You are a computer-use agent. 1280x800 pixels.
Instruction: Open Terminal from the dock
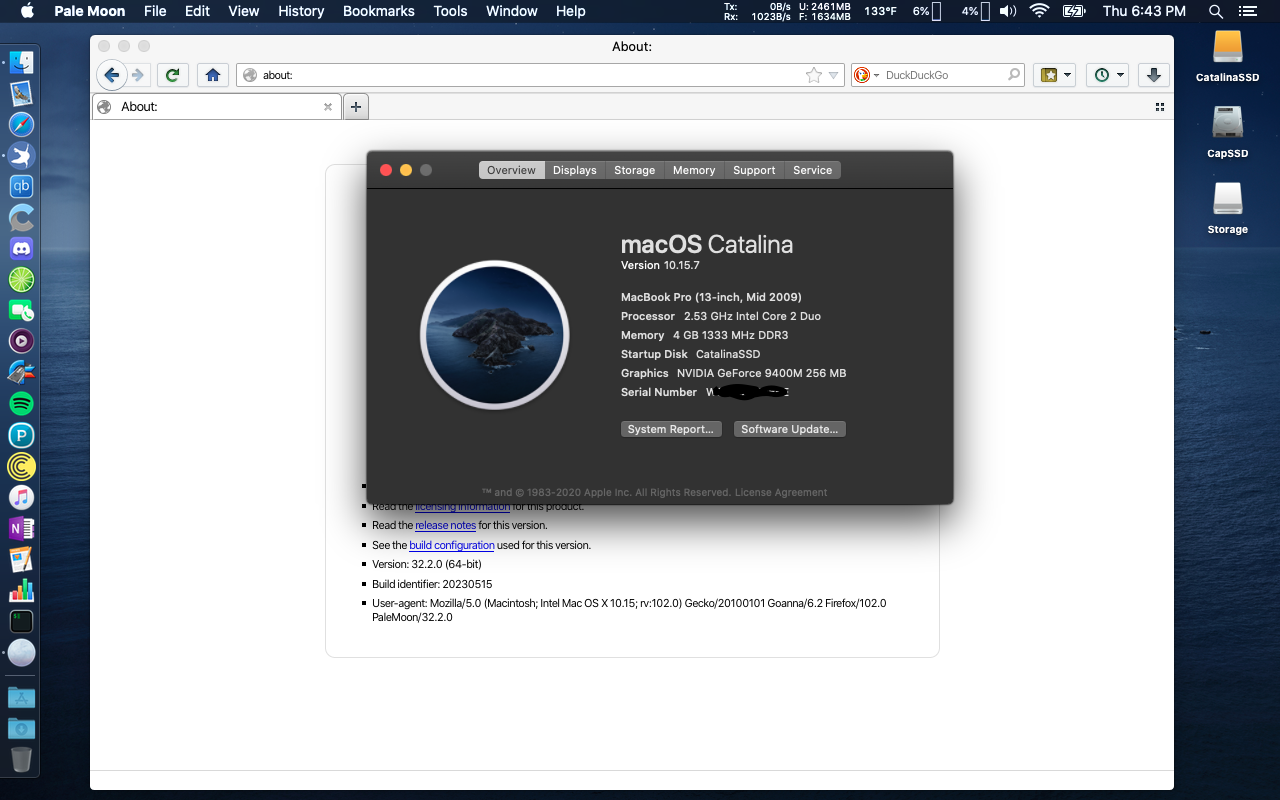pos(21,621)
